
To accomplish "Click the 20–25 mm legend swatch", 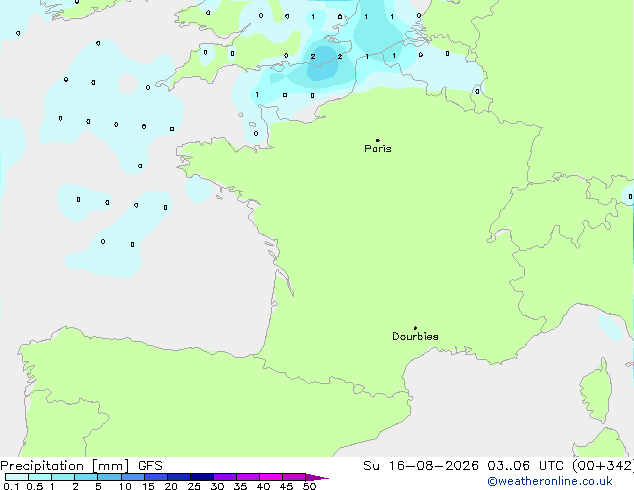I will click(178, 477).
